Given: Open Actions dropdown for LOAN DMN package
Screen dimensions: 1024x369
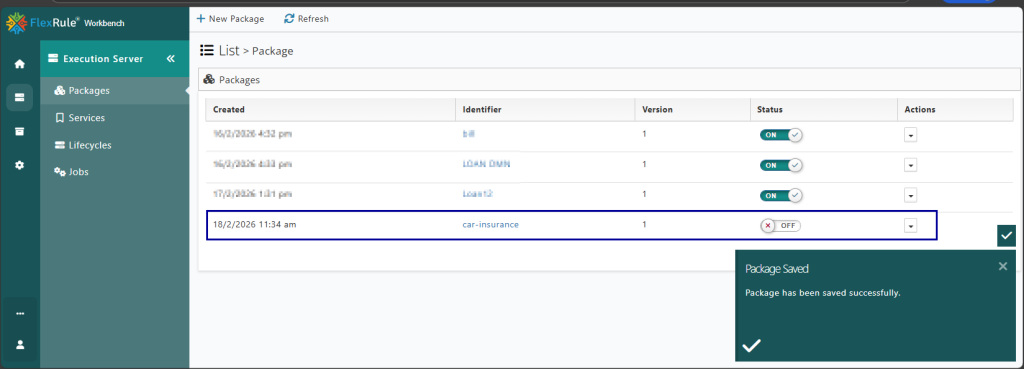Looking at the screenshot, I should pos(910,165).
